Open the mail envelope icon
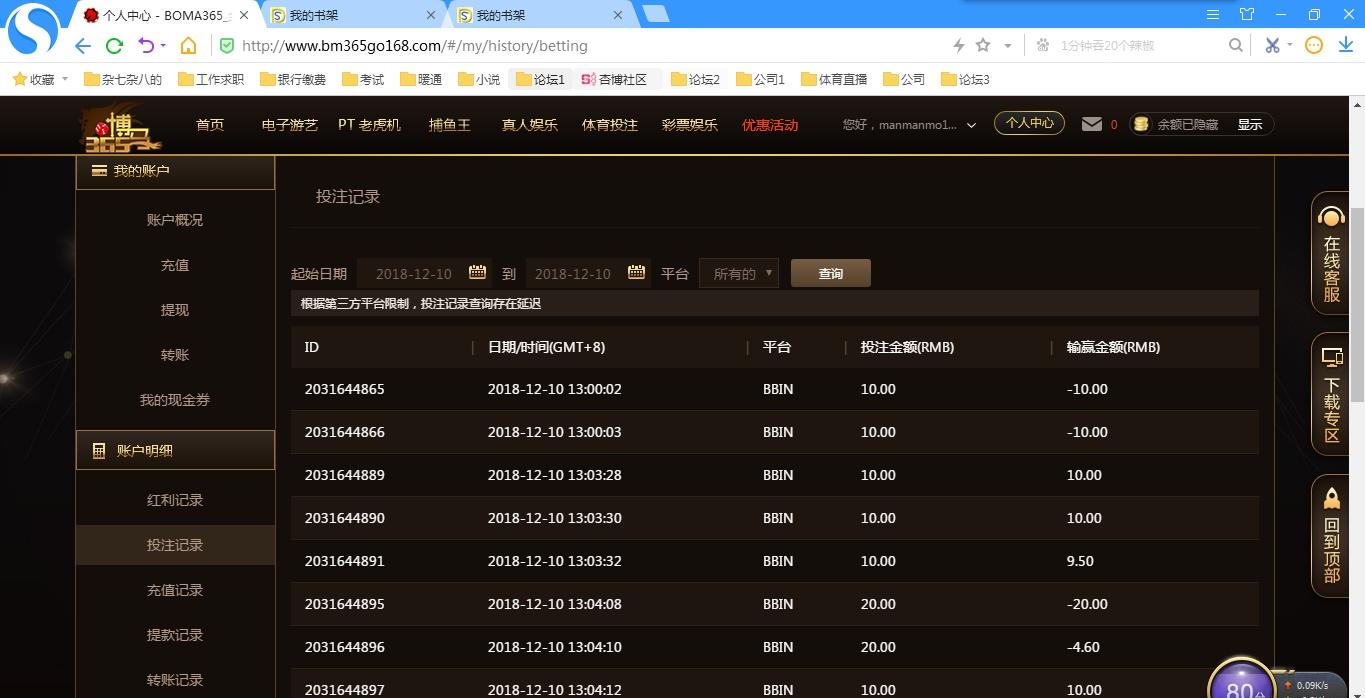 1092,124
